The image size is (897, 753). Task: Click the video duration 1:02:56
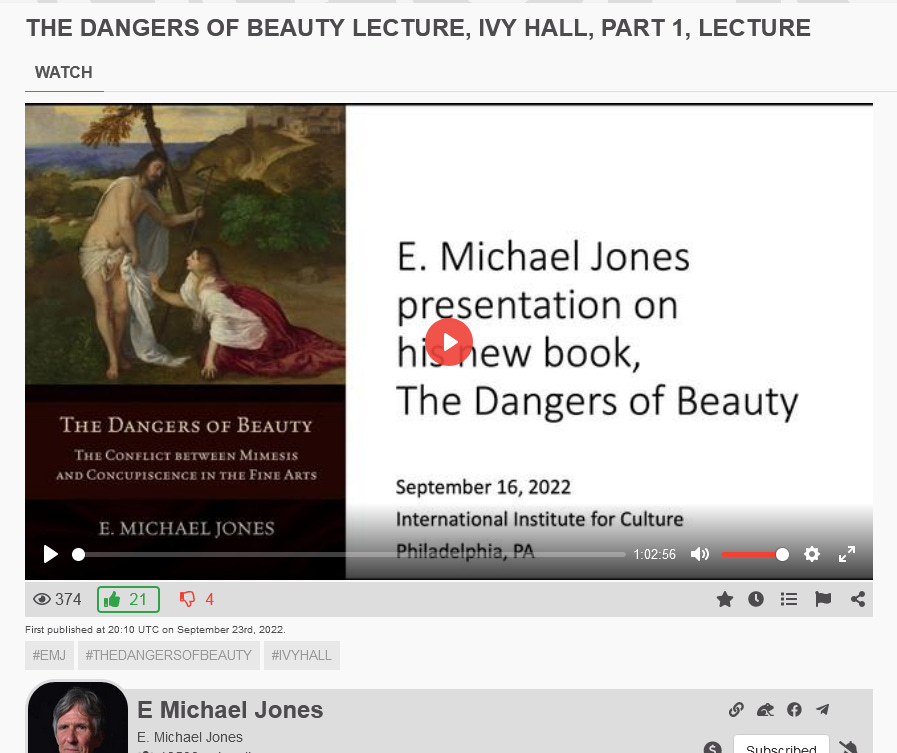(x=654, y=554)
